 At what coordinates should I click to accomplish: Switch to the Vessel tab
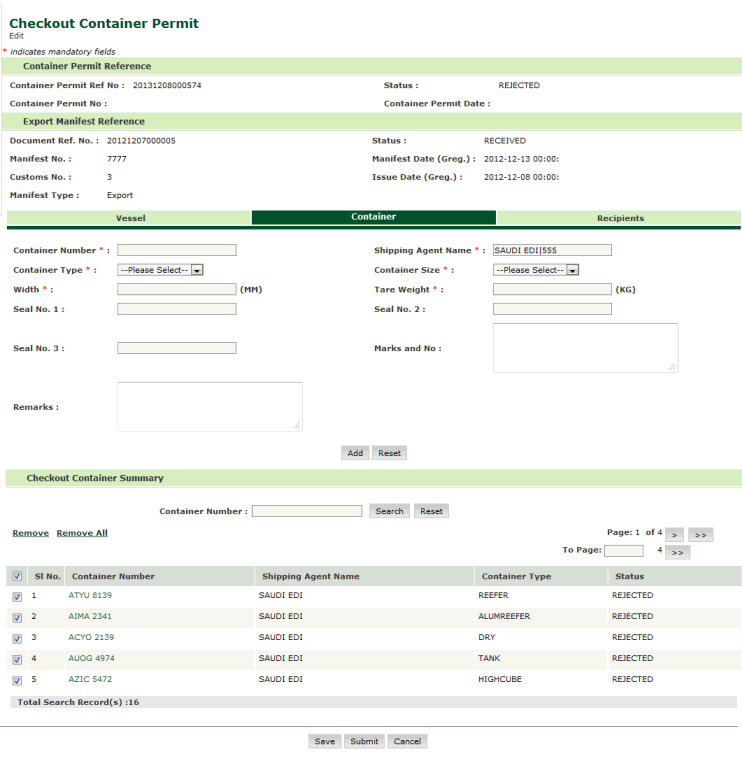[x=130, y=218]
